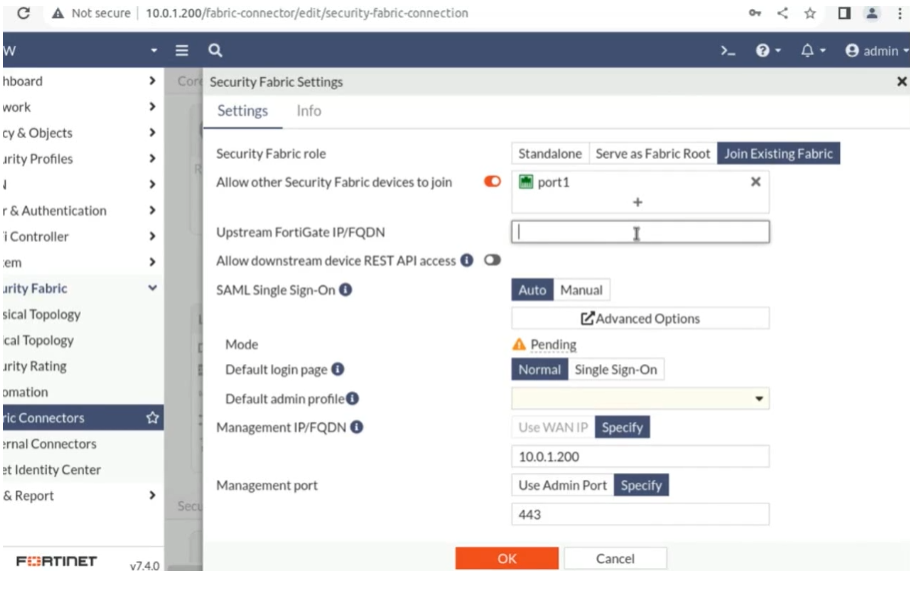Screen dimensions: 915x589
Task: Open the Default admin profile dropdown
Action: tap(640, 399)
